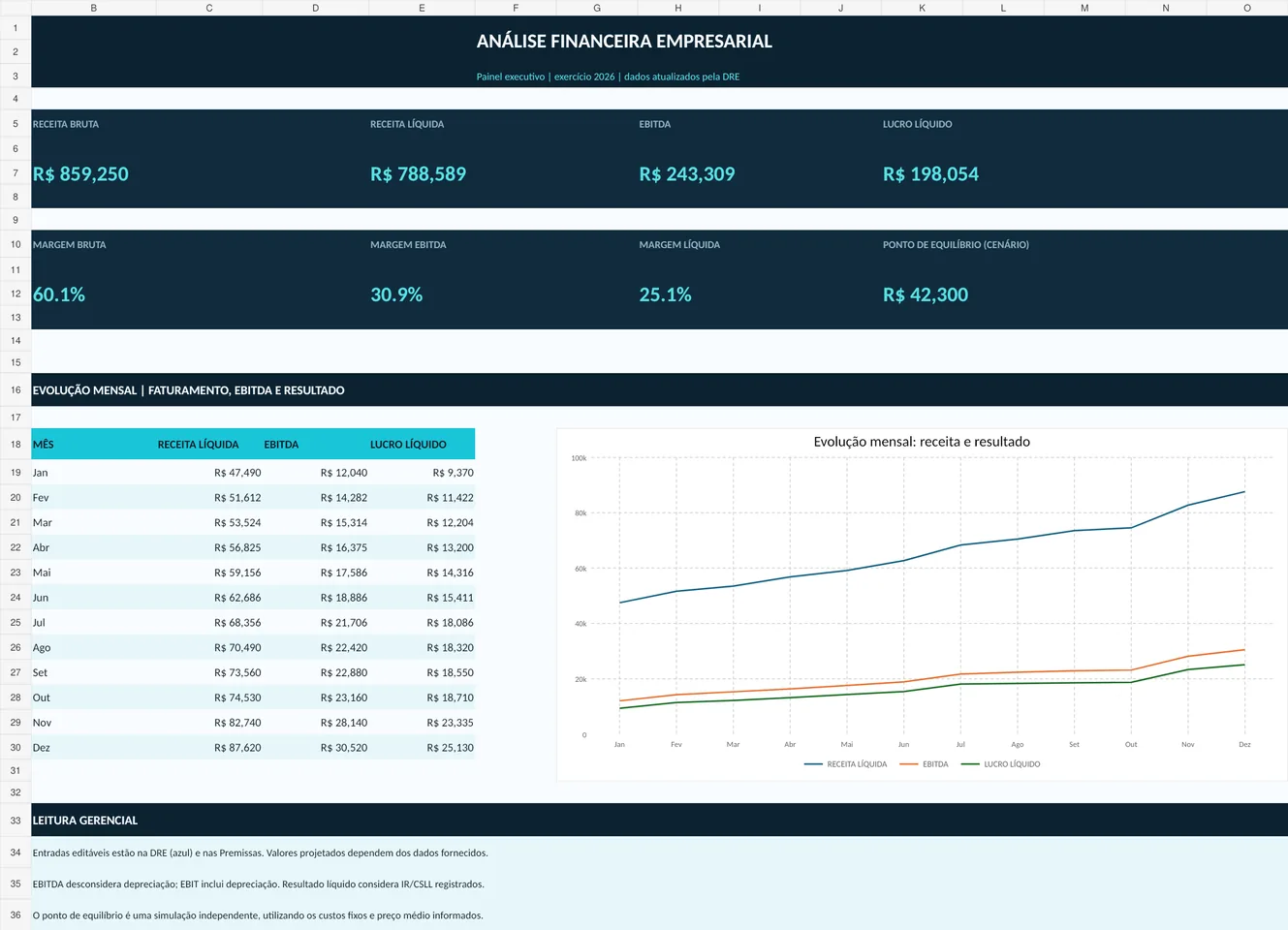Select Dez lucro cell R$ 25,130
This screenshot has height=930, width=1288.
422,748
